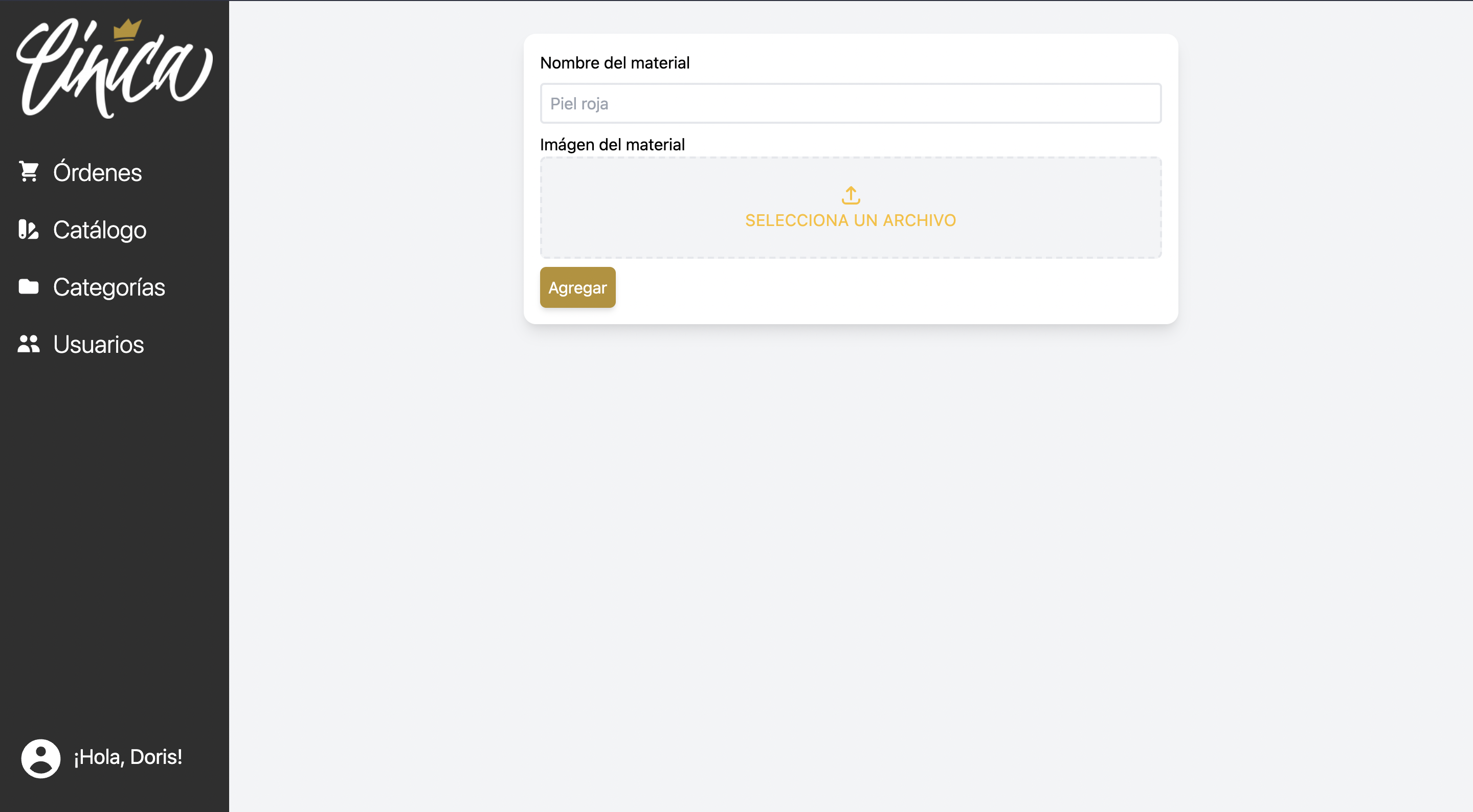Click the Nombre del material input field

pyautogui.click(x=851, y=103)
